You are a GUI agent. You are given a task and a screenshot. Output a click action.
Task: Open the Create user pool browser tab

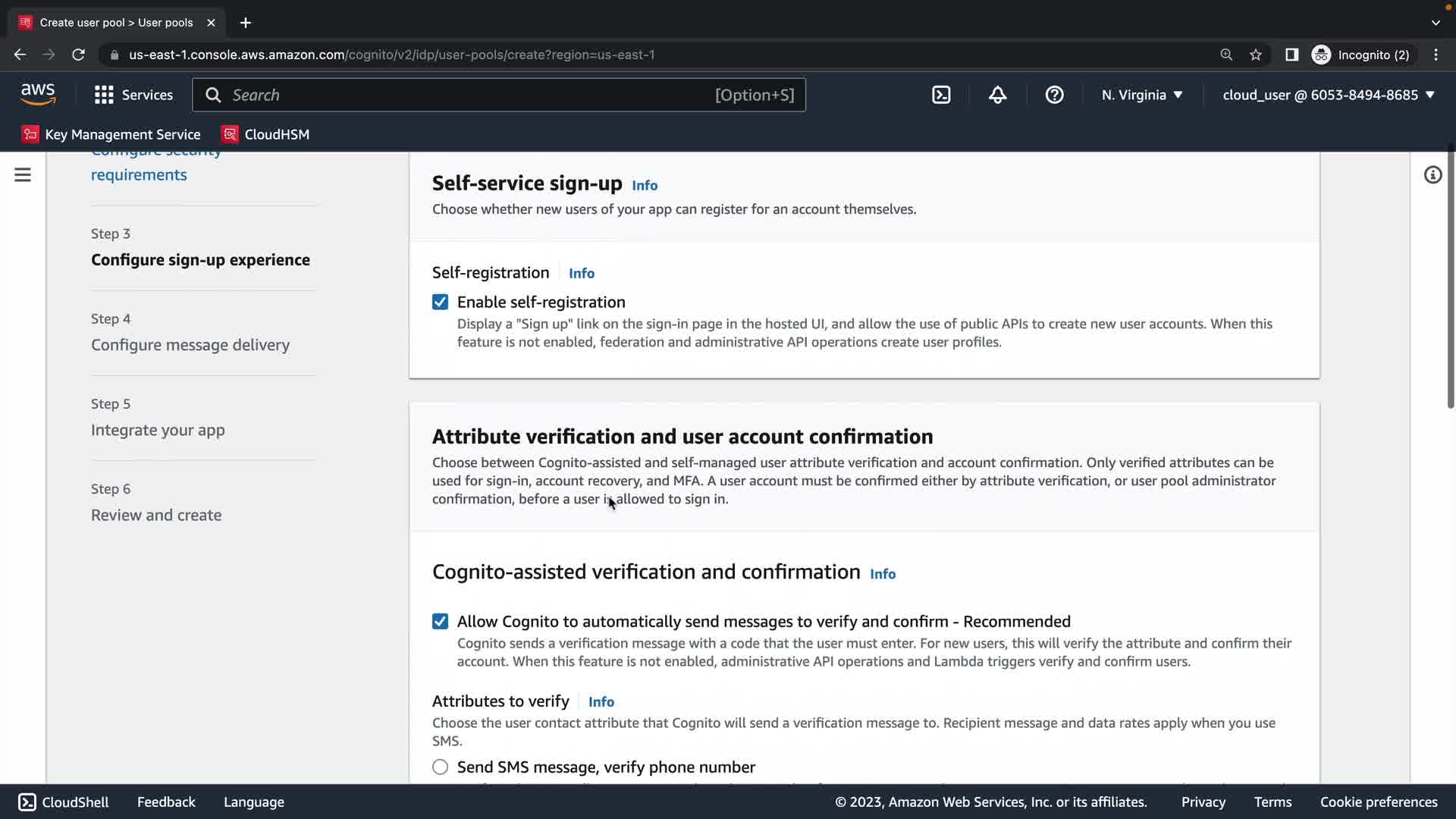[x=116, y=23]
